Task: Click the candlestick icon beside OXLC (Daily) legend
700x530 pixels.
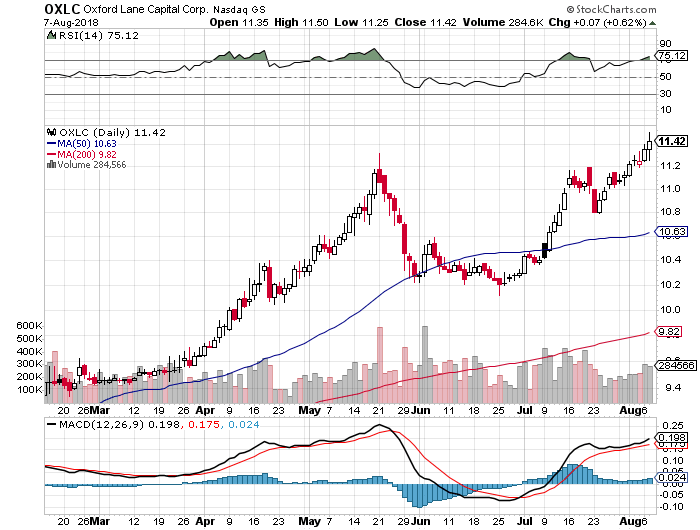Action: 52,131
